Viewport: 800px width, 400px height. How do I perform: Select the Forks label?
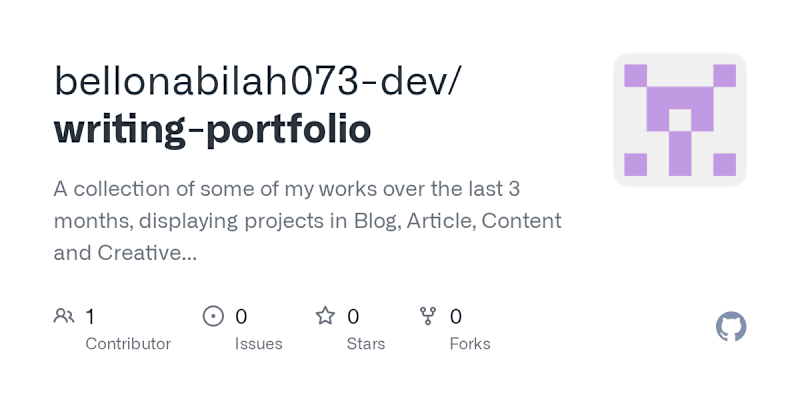point(470,344)
